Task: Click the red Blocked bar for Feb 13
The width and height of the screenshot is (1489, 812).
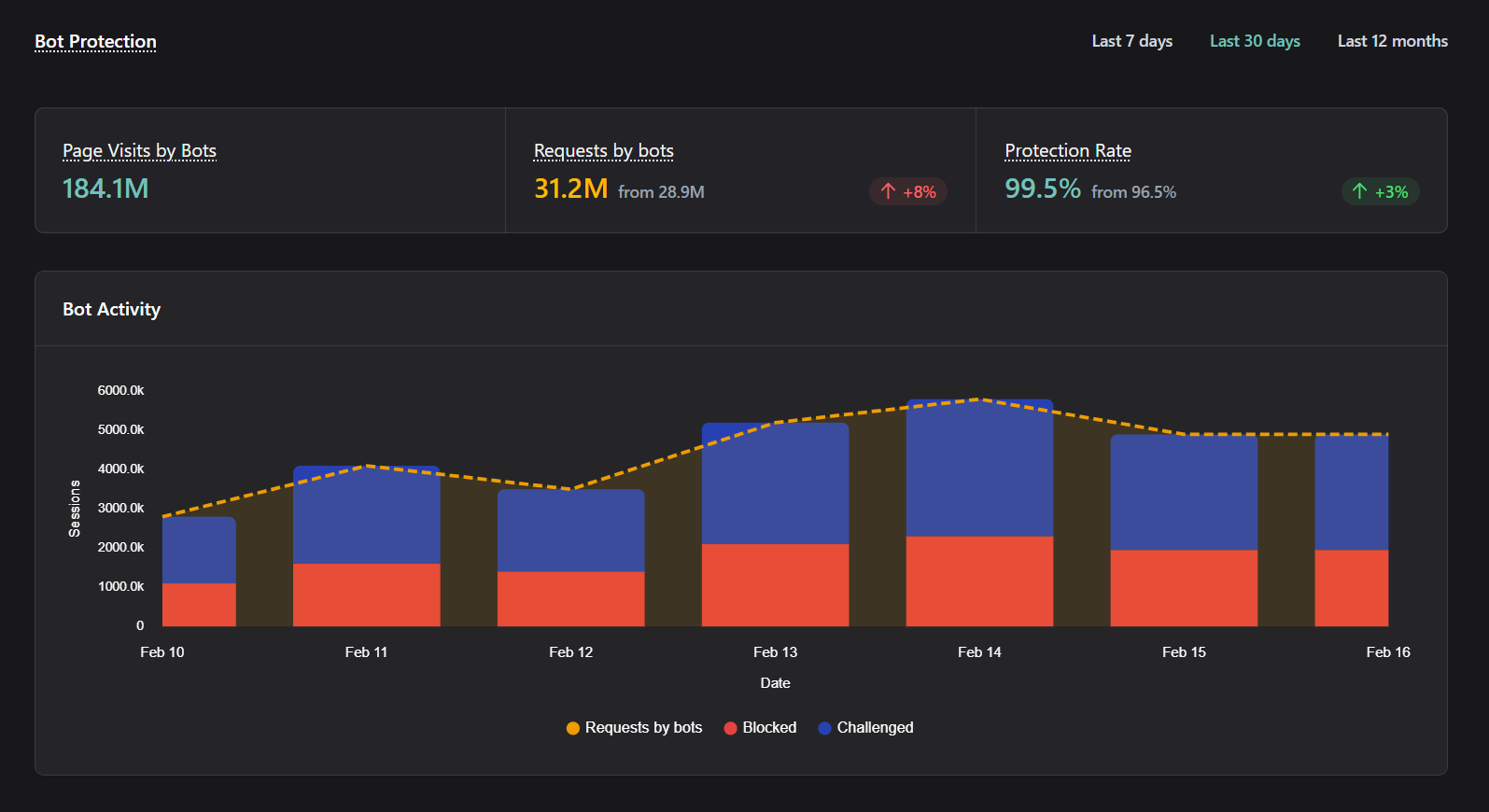Action: click(x=775, y=585)
